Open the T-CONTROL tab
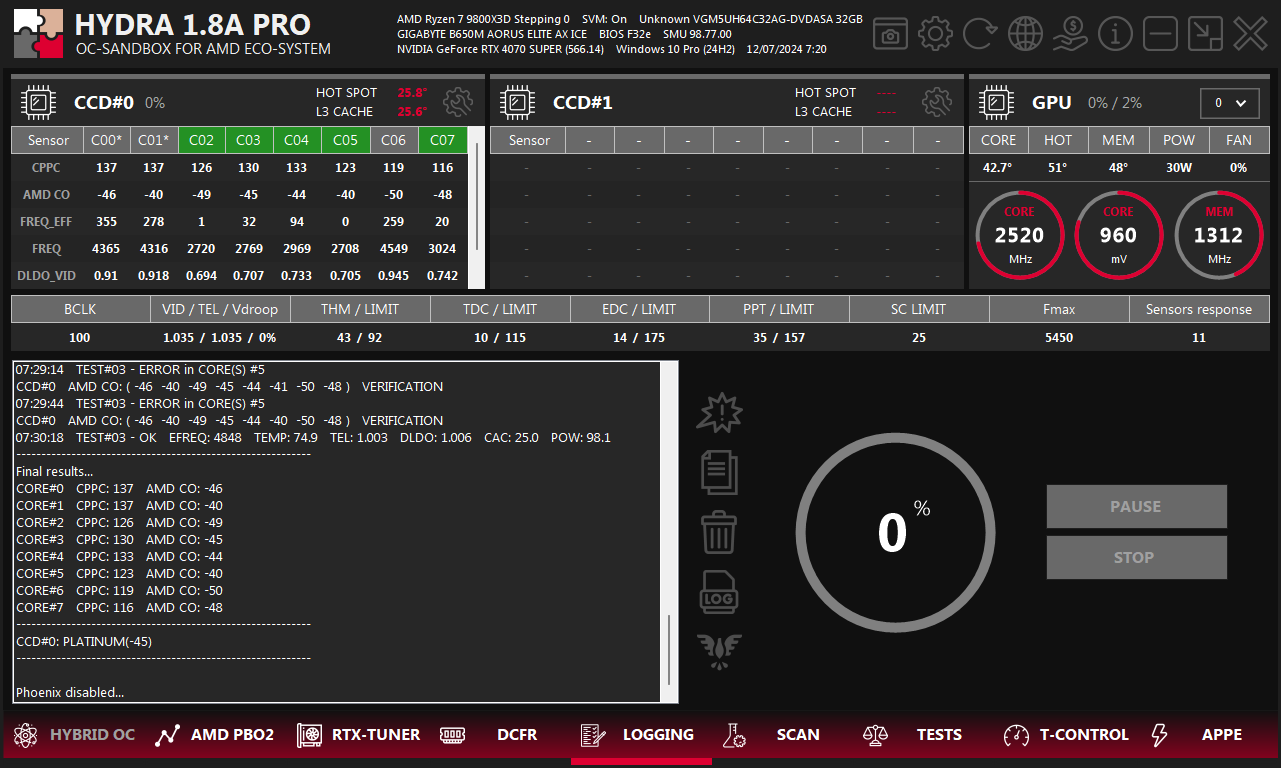 [x=1066, y=735]
